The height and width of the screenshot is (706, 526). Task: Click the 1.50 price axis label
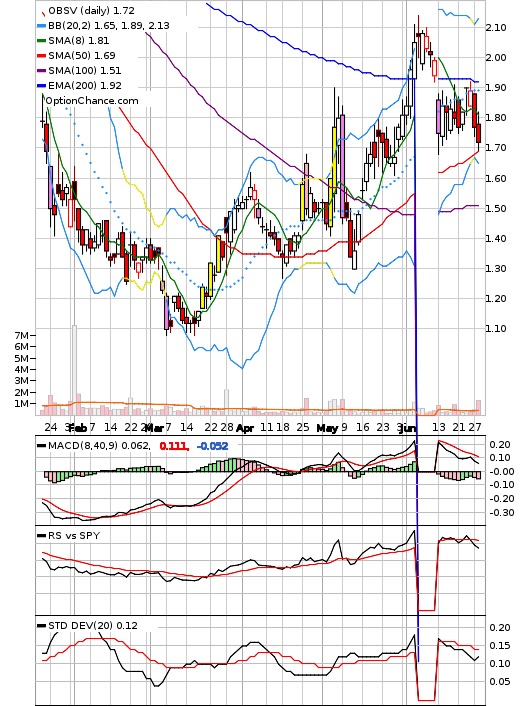point(496,208)
